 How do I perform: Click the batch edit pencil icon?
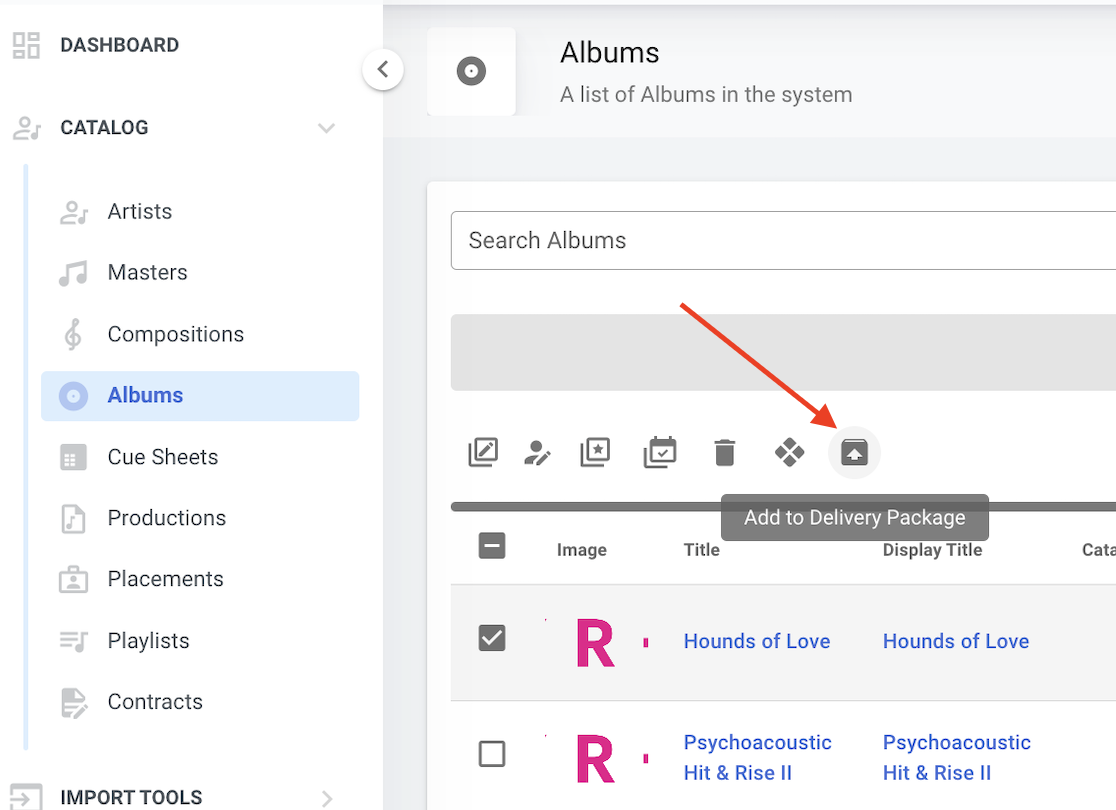(x=483, y=453)
